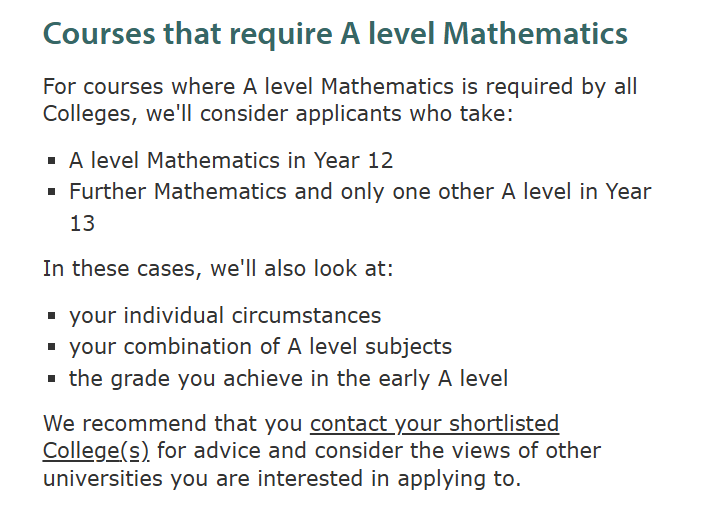Click the 'universities you are interested in applying to' line

point(282,478)
